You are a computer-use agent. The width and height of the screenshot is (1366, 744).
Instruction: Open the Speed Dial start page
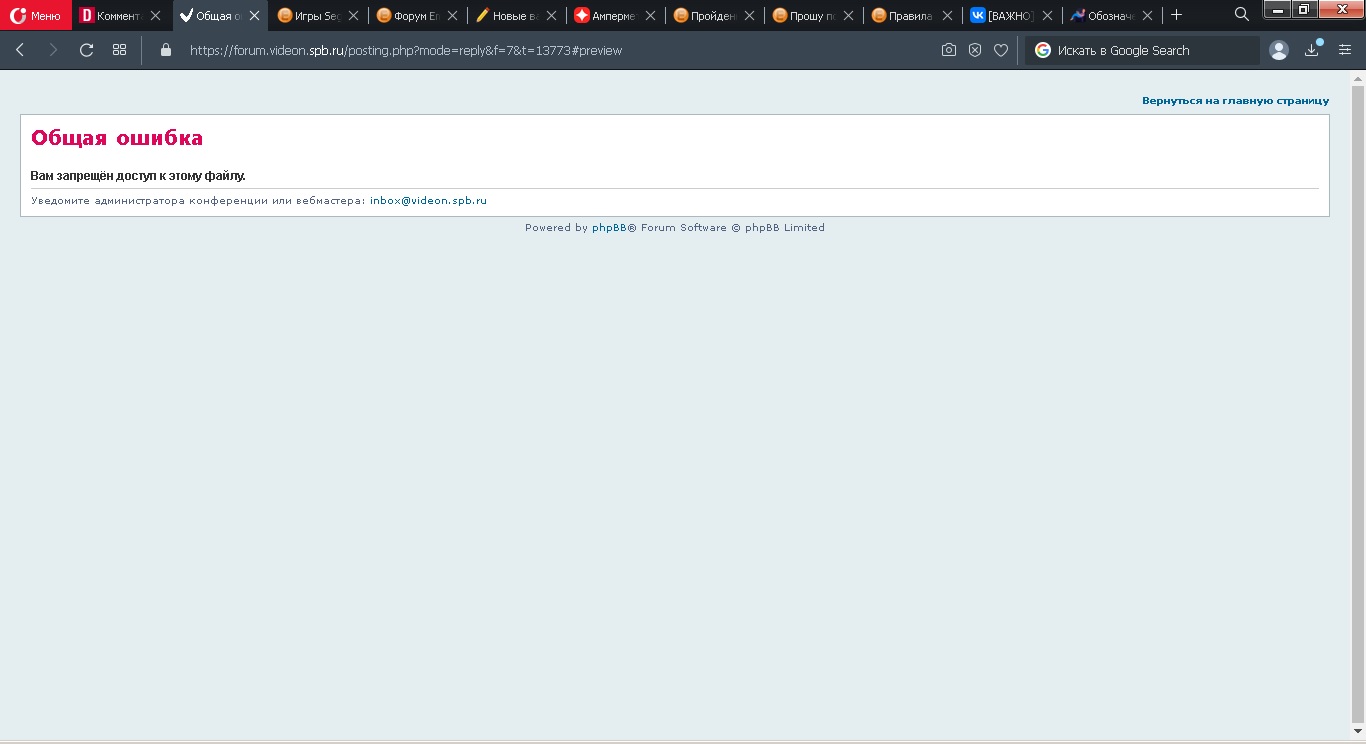tap(119, 50)
